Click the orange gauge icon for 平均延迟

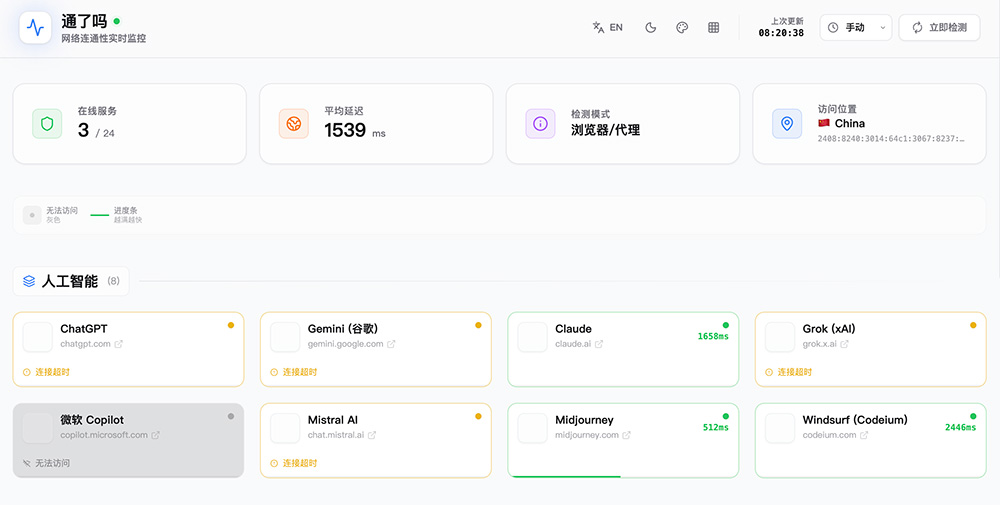pyautogui.click(x=294, y=124)
